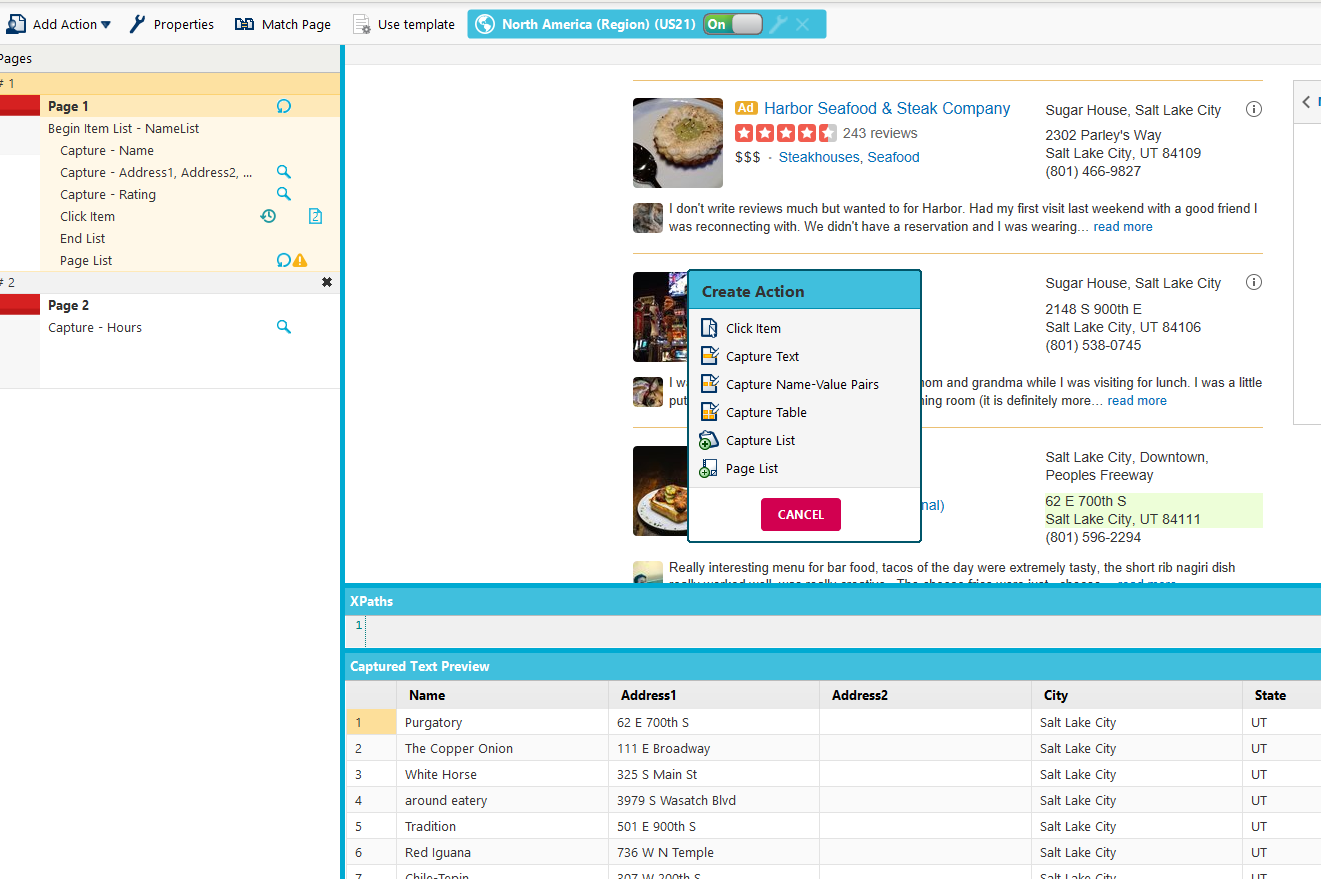This screenshot has width=1321, height=879.
Task: Click the Address2 column header
Action: [925, 695]
